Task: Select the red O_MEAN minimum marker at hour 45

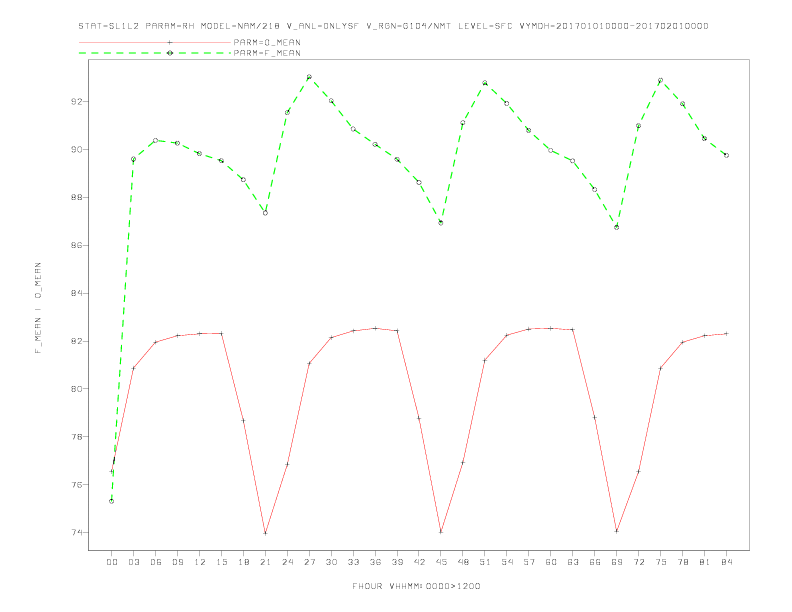Action: 441,532
